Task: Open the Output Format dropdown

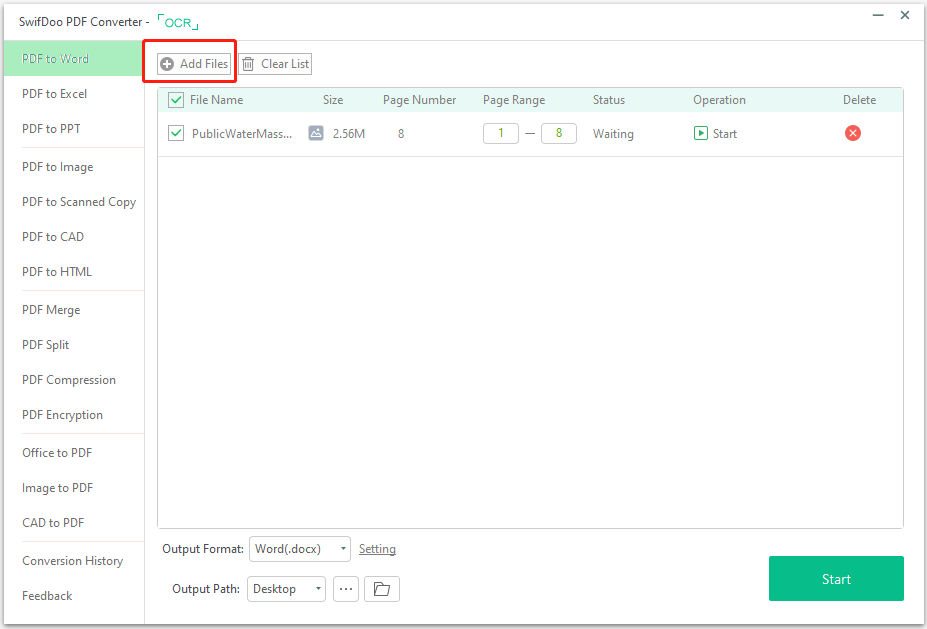Action: (300, 549)
